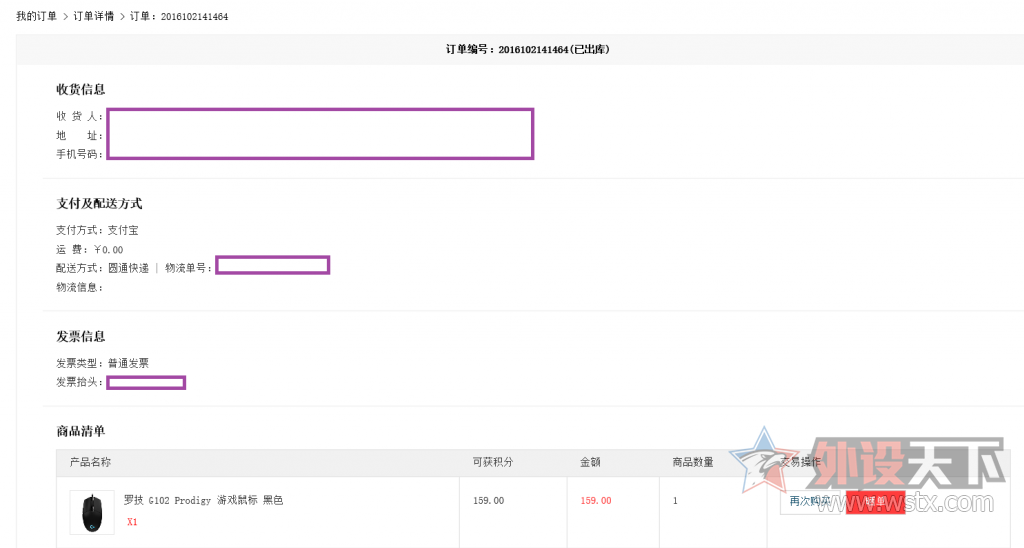Select the 商品数量 column header
1024x548 pixels.
693,462
